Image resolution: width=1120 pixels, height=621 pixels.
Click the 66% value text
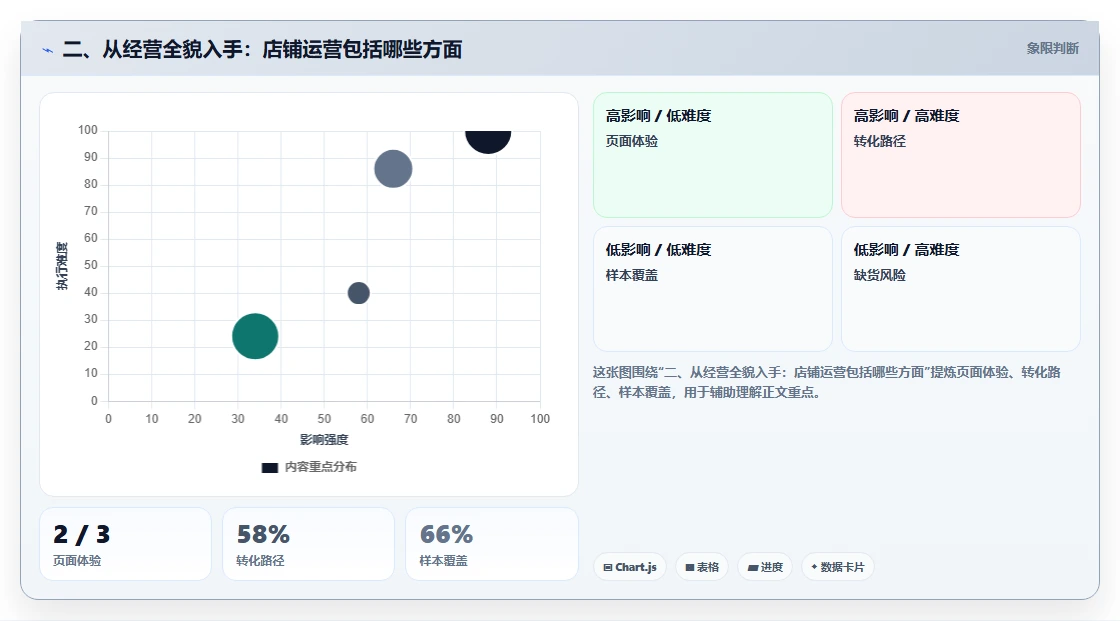[446, 534]
